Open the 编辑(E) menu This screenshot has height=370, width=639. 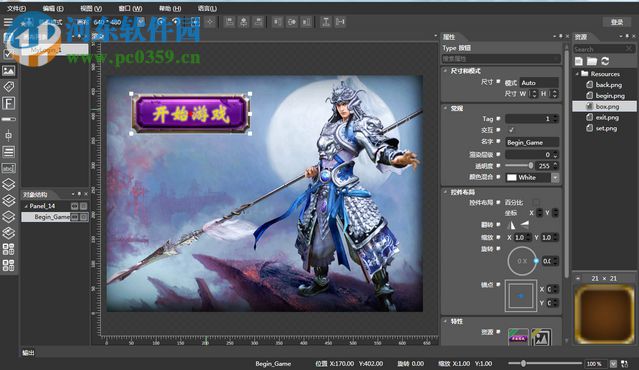(x=53, y=8)
